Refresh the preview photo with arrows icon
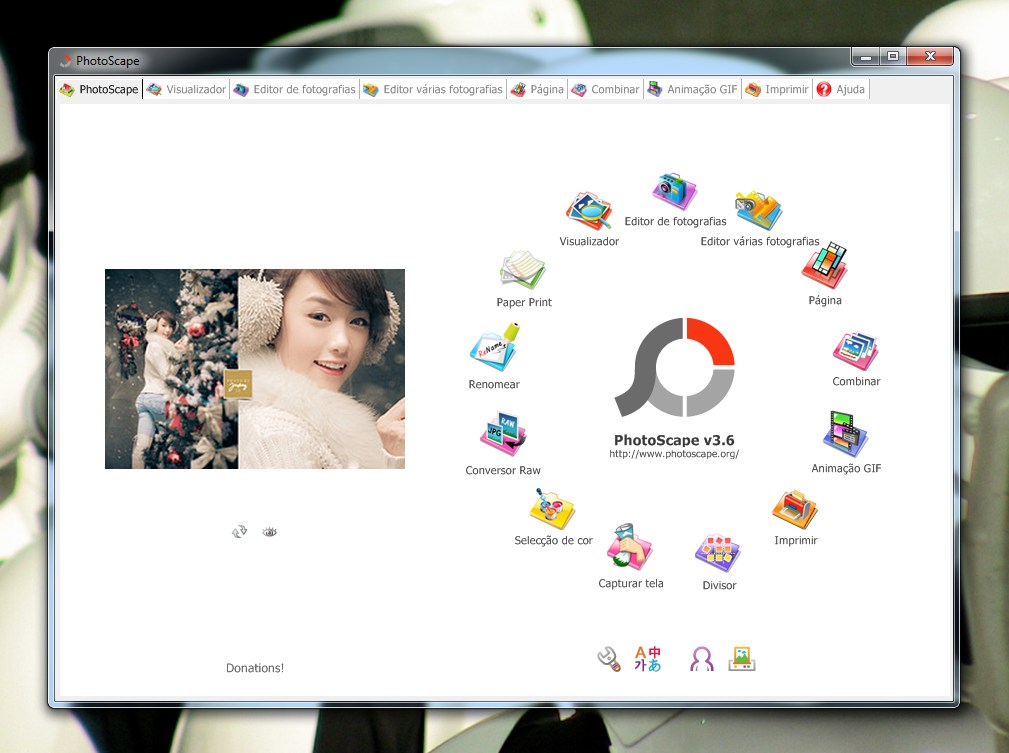 click(x=239, y=532)
